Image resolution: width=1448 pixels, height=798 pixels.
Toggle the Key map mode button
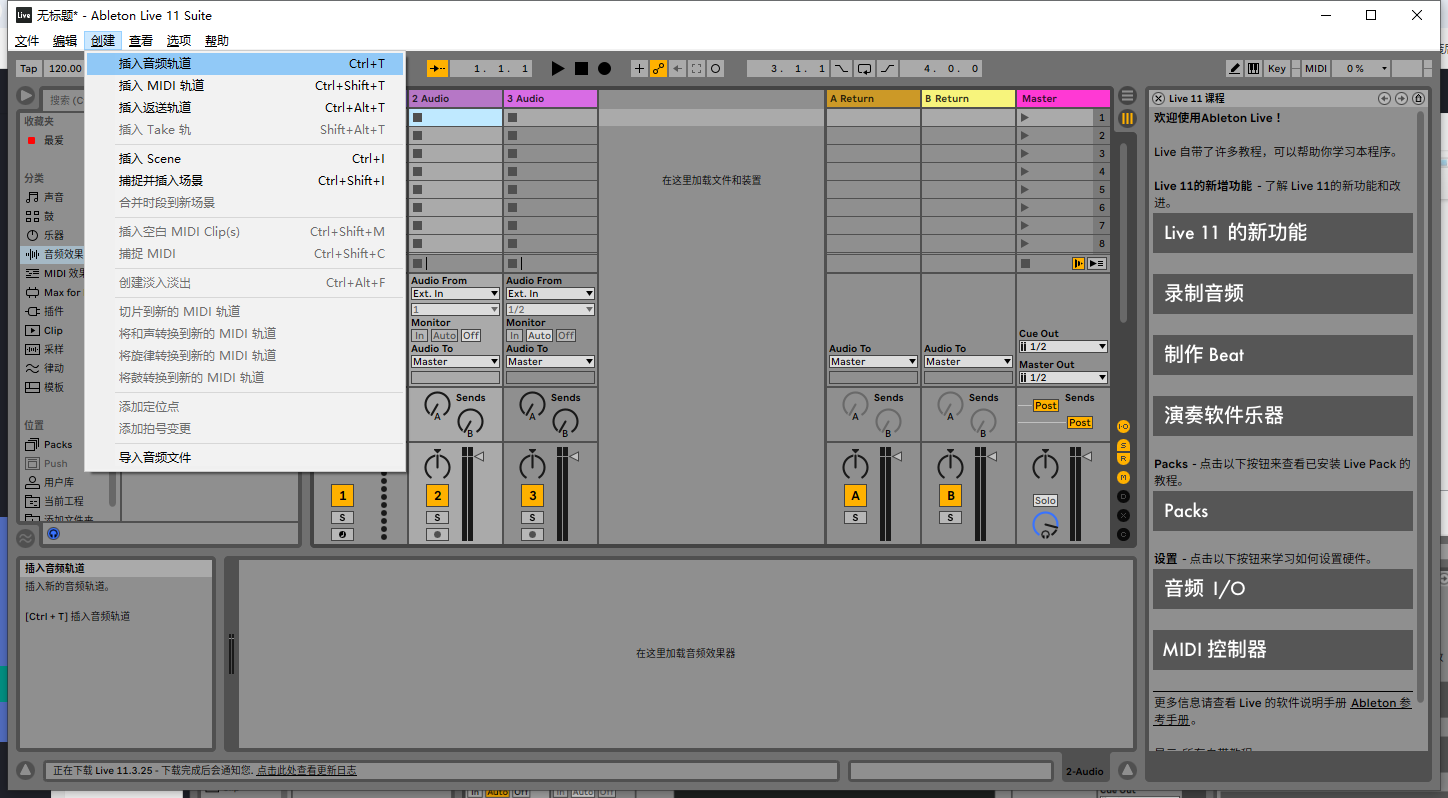pos(1277,68)
